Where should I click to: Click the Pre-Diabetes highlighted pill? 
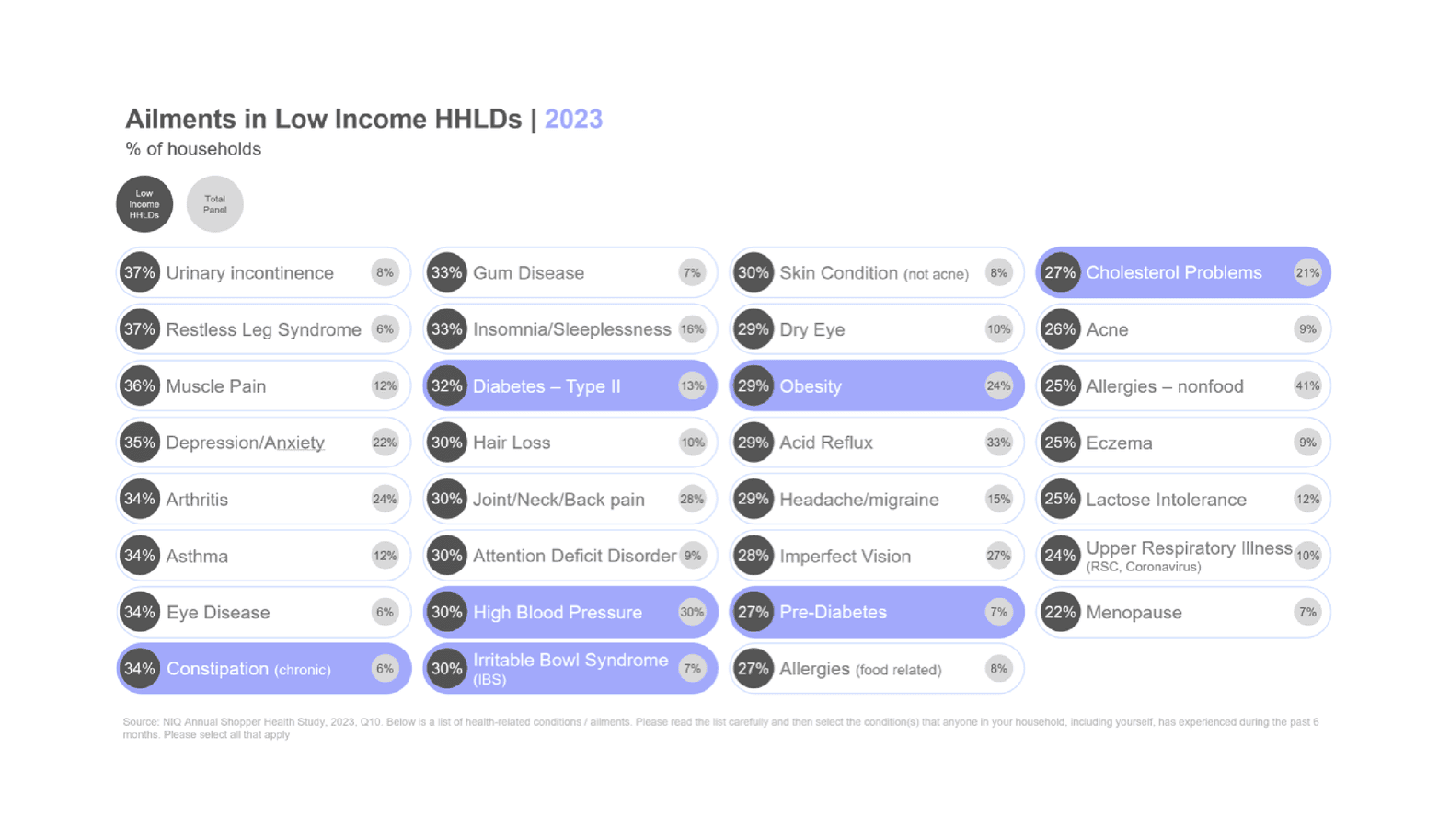point(877,612)
